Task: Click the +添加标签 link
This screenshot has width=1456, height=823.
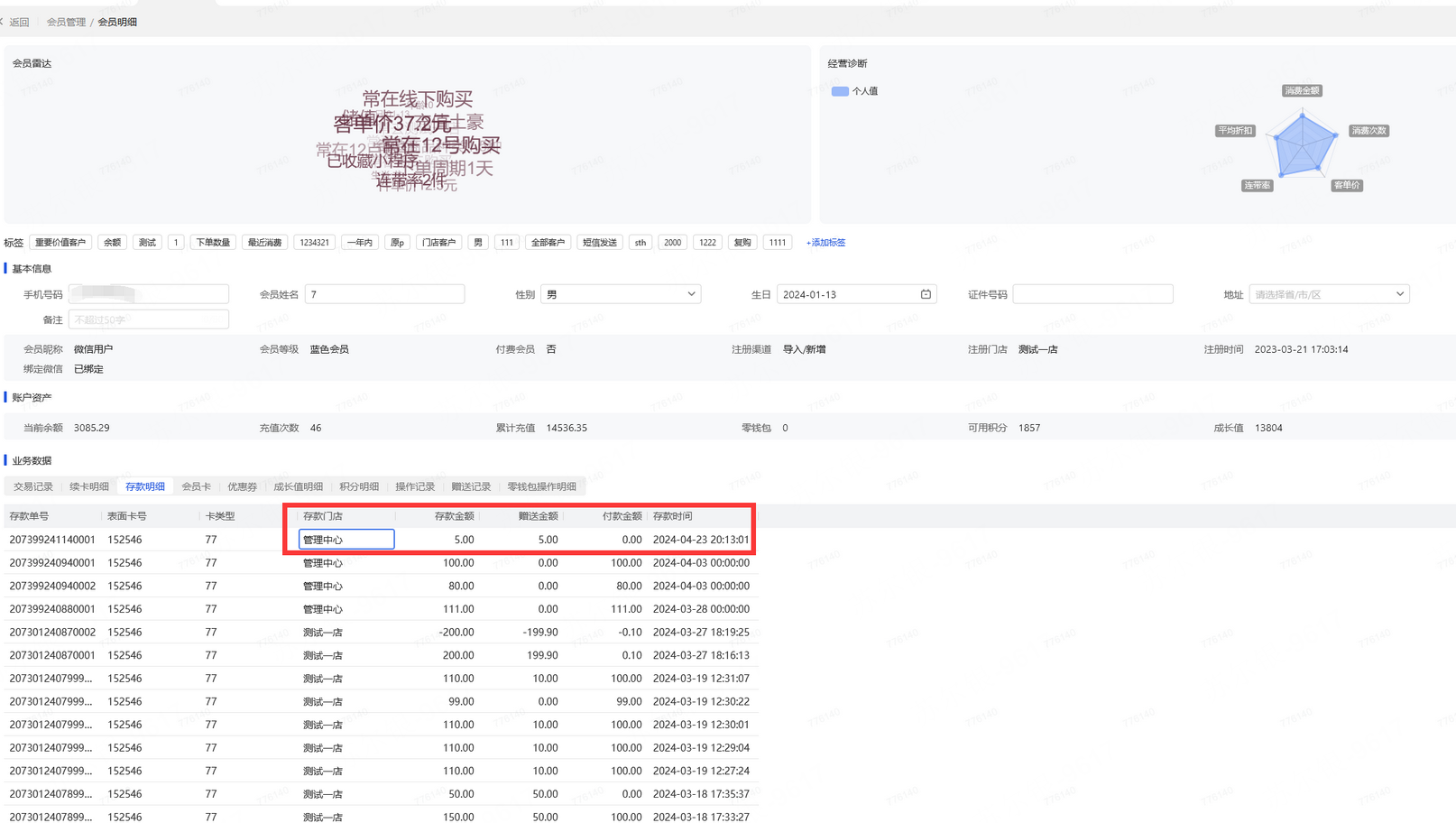Action: (825, 243)
